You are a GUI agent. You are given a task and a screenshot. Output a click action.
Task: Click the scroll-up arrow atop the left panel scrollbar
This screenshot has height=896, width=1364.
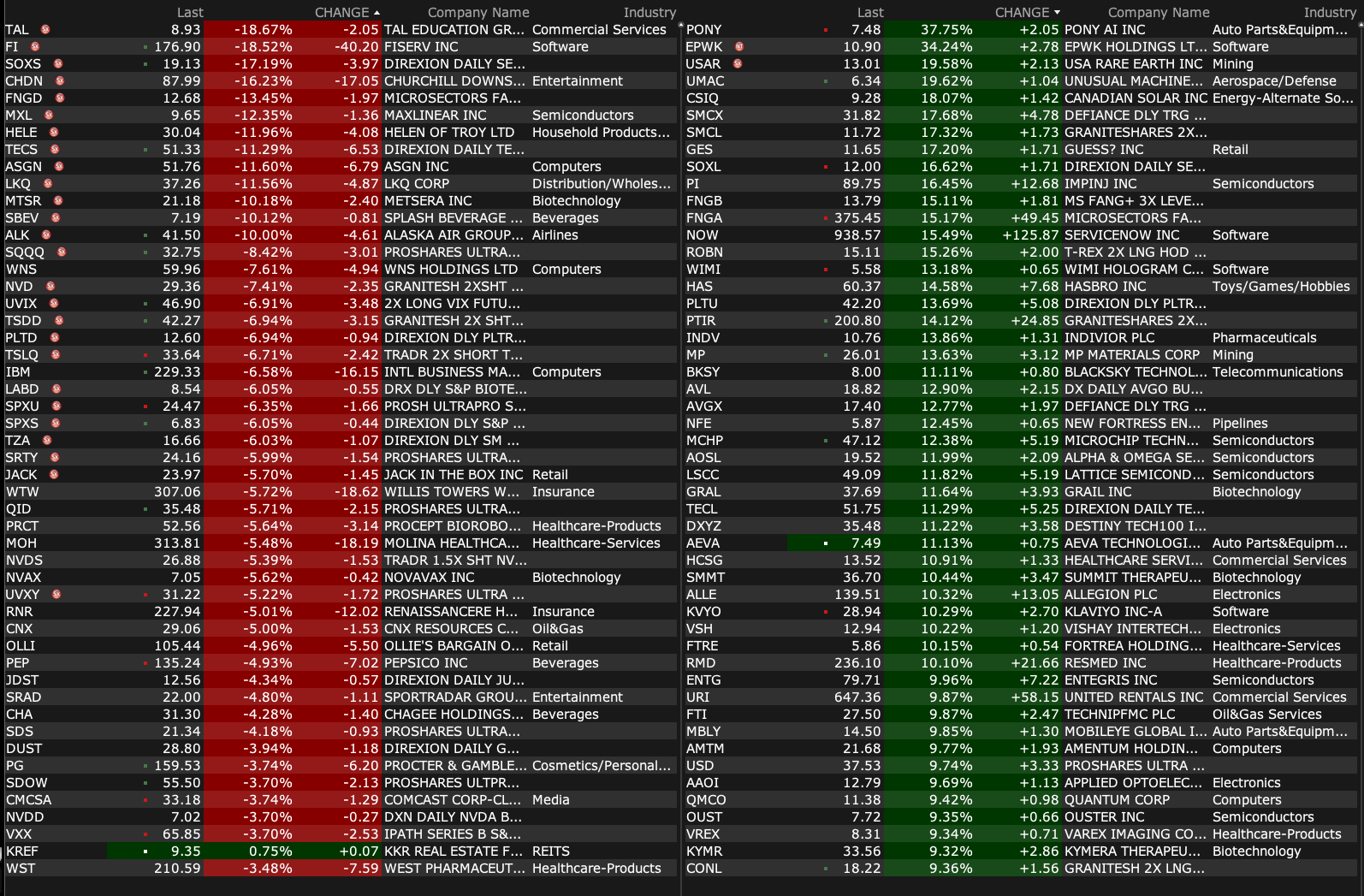click(x=681, y=26)
